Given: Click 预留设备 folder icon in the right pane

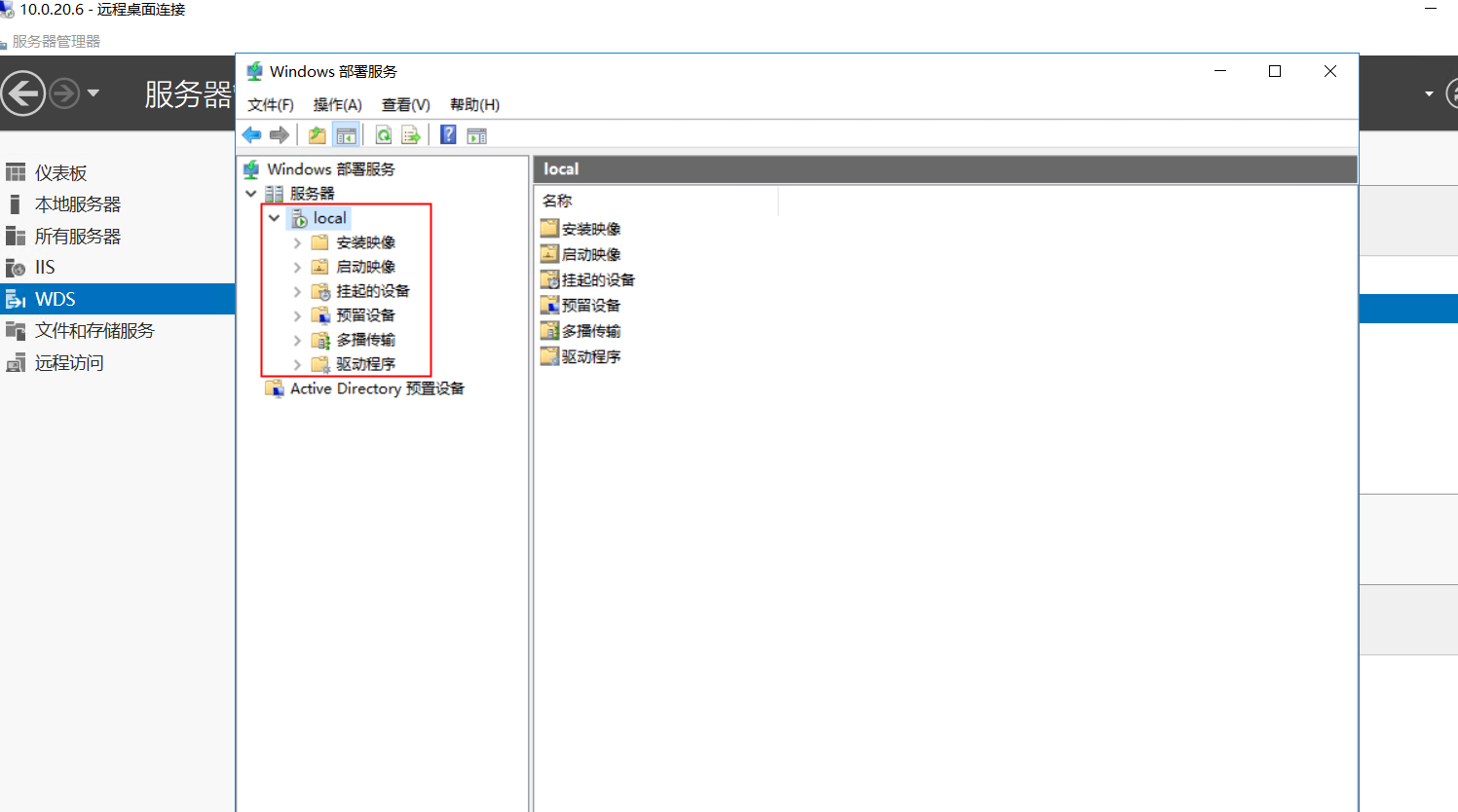Looking at the screenshot, I should tap(550, 306).
